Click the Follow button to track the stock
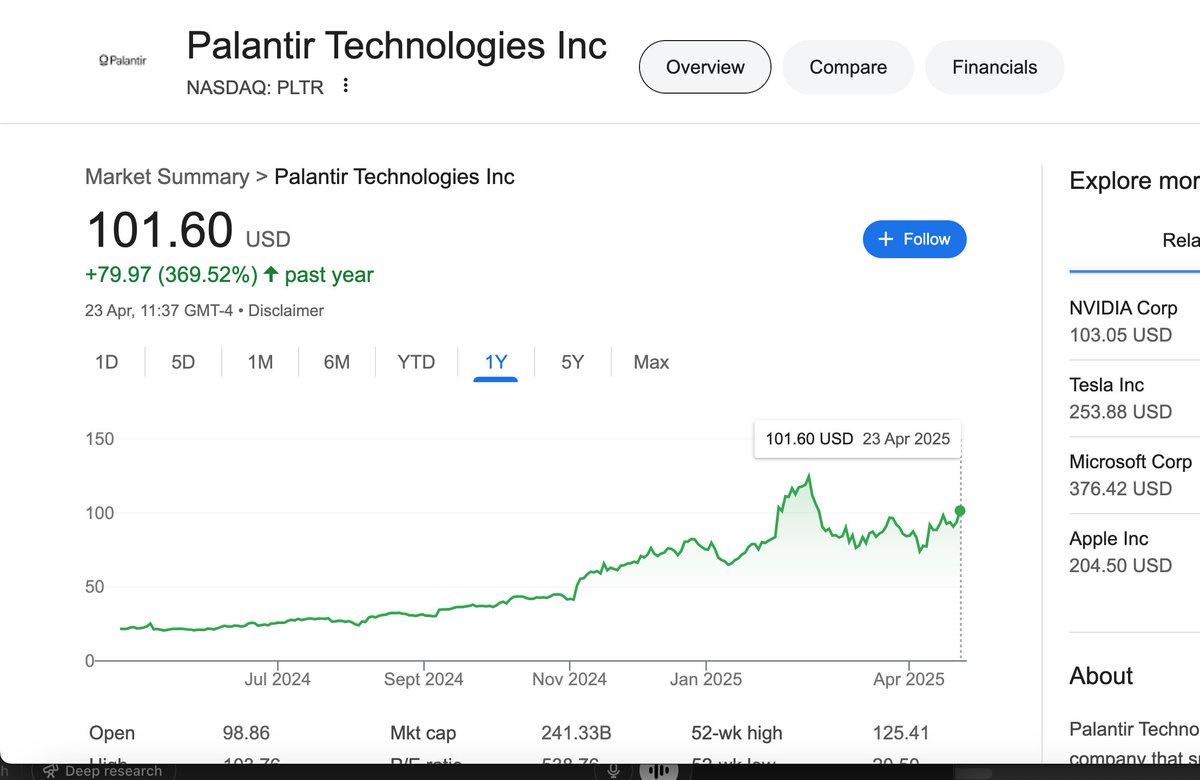 (x=914, y=239)
